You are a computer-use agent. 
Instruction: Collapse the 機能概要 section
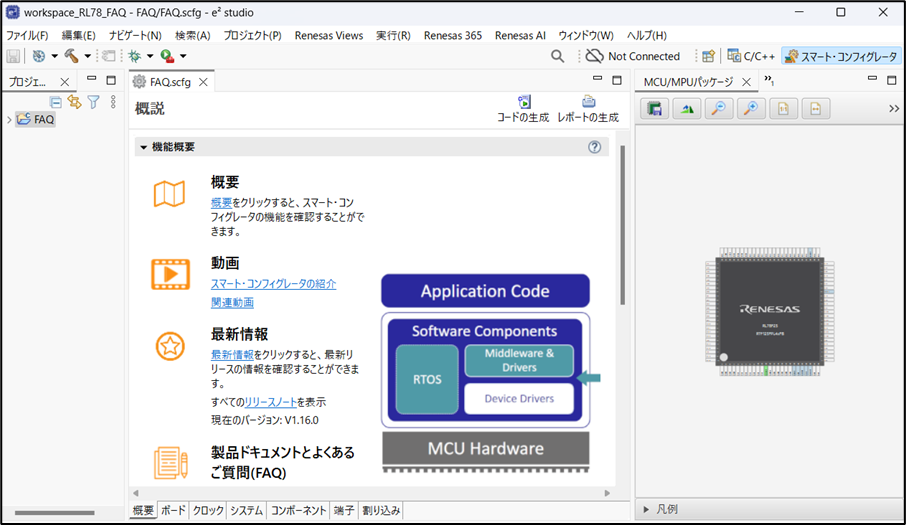(x=143, y=147)
